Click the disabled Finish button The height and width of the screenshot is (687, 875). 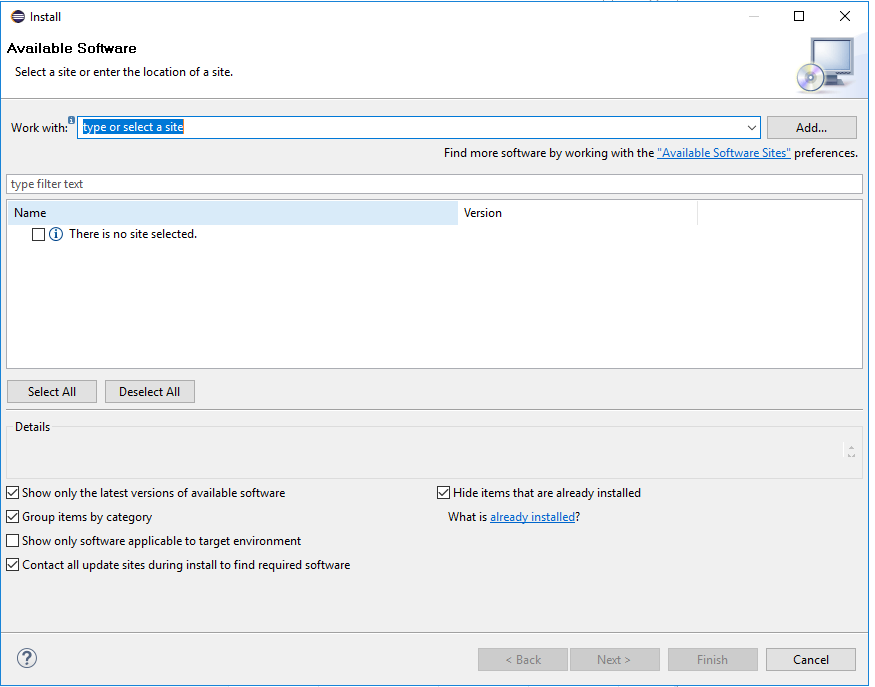pyautogui.click(x=713, y=660)
